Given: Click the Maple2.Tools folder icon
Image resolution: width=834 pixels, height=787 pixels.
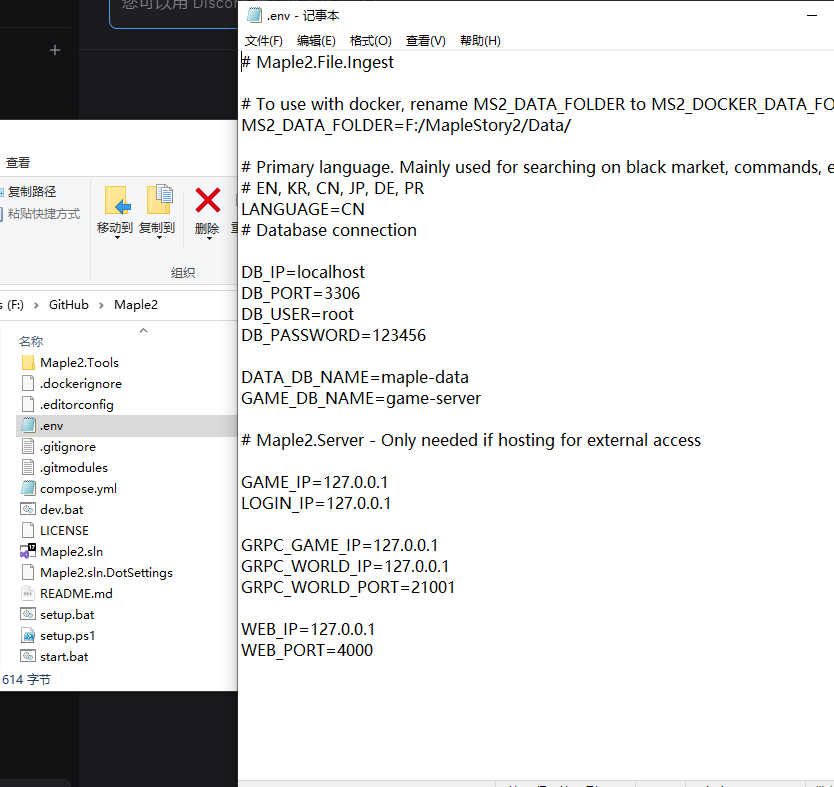Looking at the screenshot, I should pos(28,363).
